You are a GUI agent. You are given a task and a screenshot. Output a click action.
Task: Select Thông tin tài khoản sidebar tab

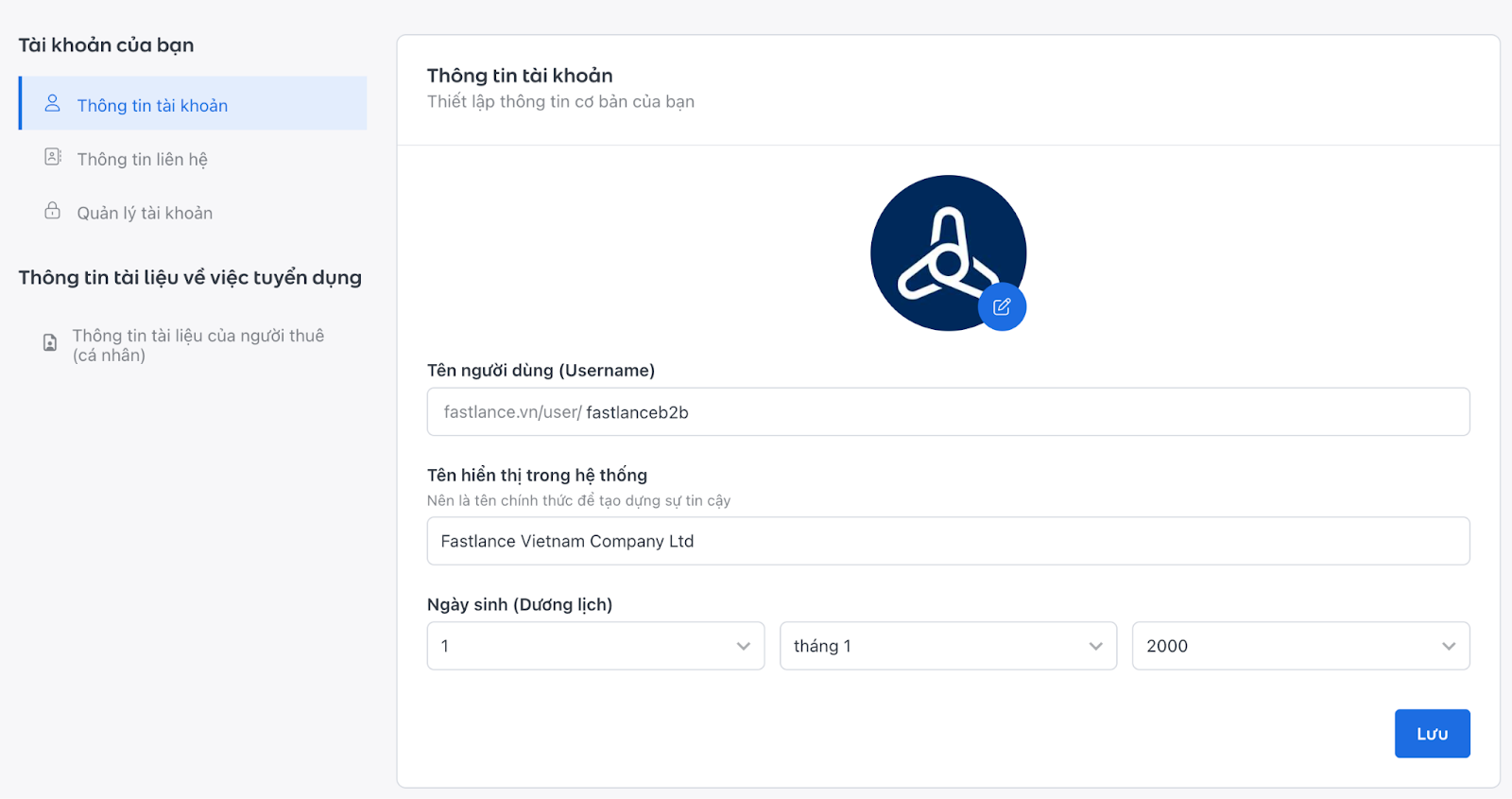(152, 106)
